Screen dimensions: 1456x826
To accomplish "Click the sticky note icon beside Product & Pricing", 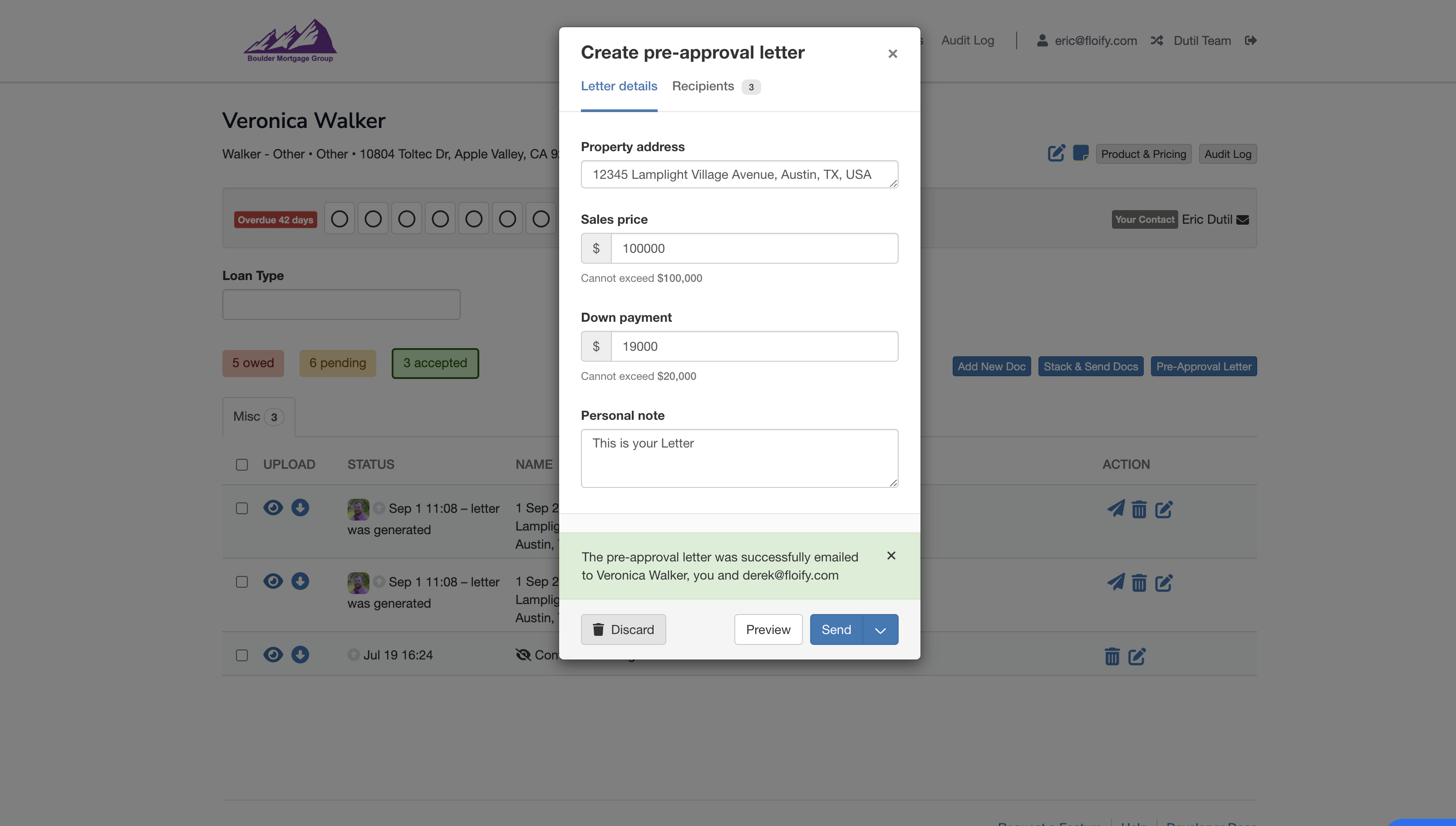I will pos(1081,153).
